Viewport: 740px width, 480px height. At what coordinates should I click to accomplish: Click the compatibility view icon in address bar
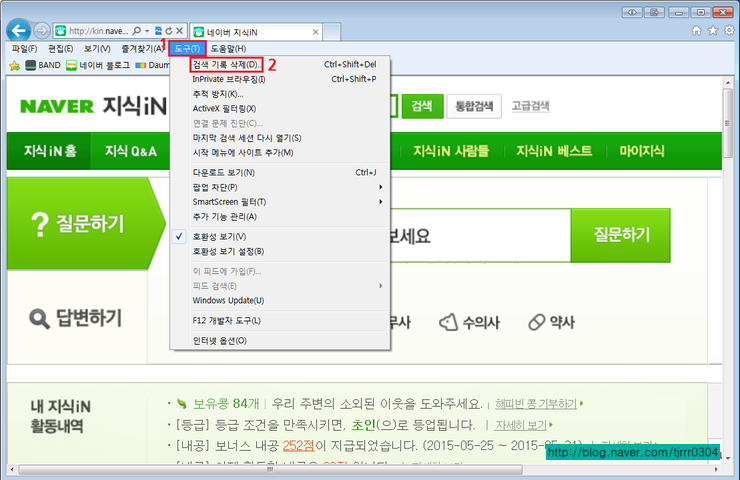point(159,31)
